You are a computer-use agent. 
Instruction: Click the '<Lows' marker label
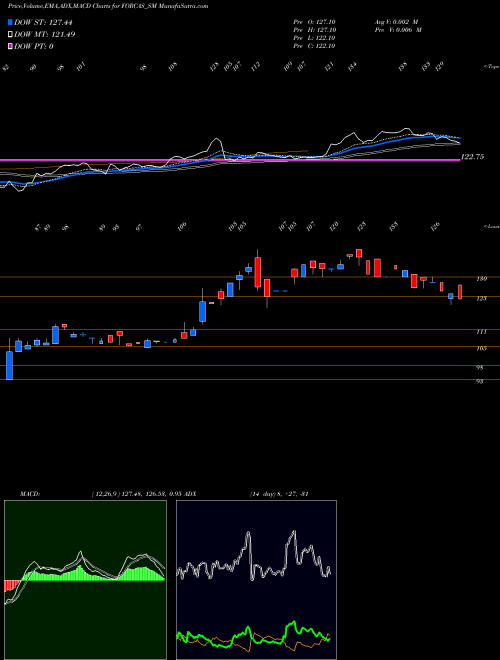click(x=490, y=226)
